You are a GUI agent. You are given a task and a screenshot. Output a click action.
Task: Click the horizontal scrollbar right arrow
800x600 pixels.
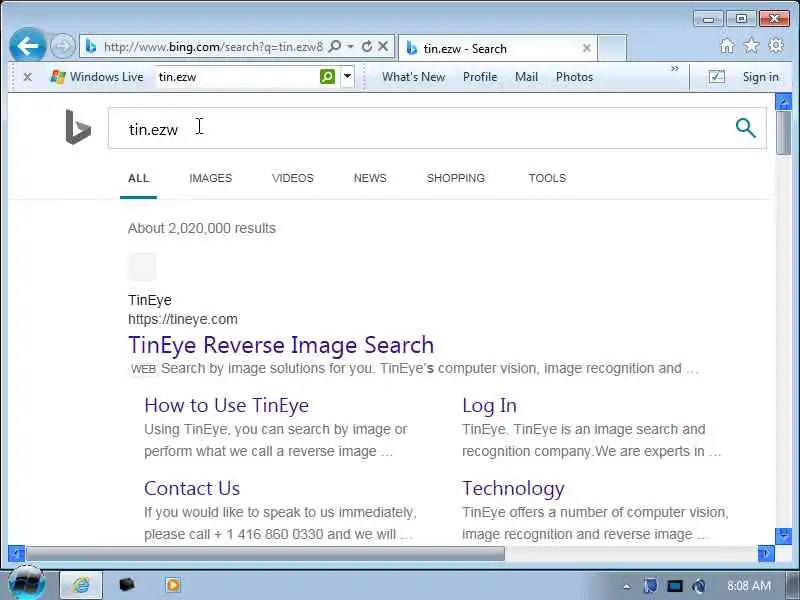coord(766,553)
